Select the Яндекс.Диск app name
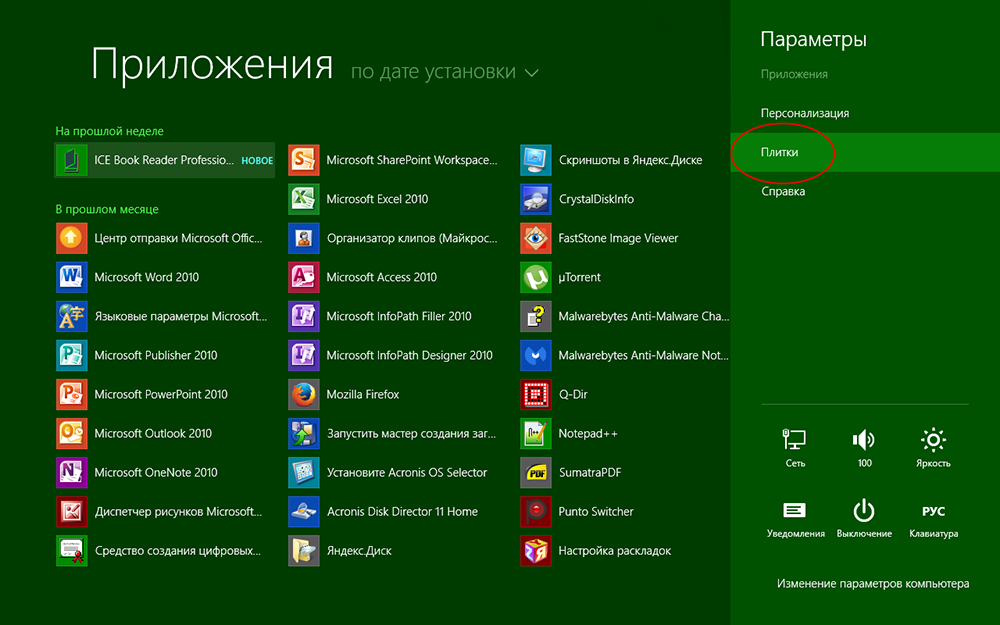This screenshot has height=625, width=1000. (359, 550)
